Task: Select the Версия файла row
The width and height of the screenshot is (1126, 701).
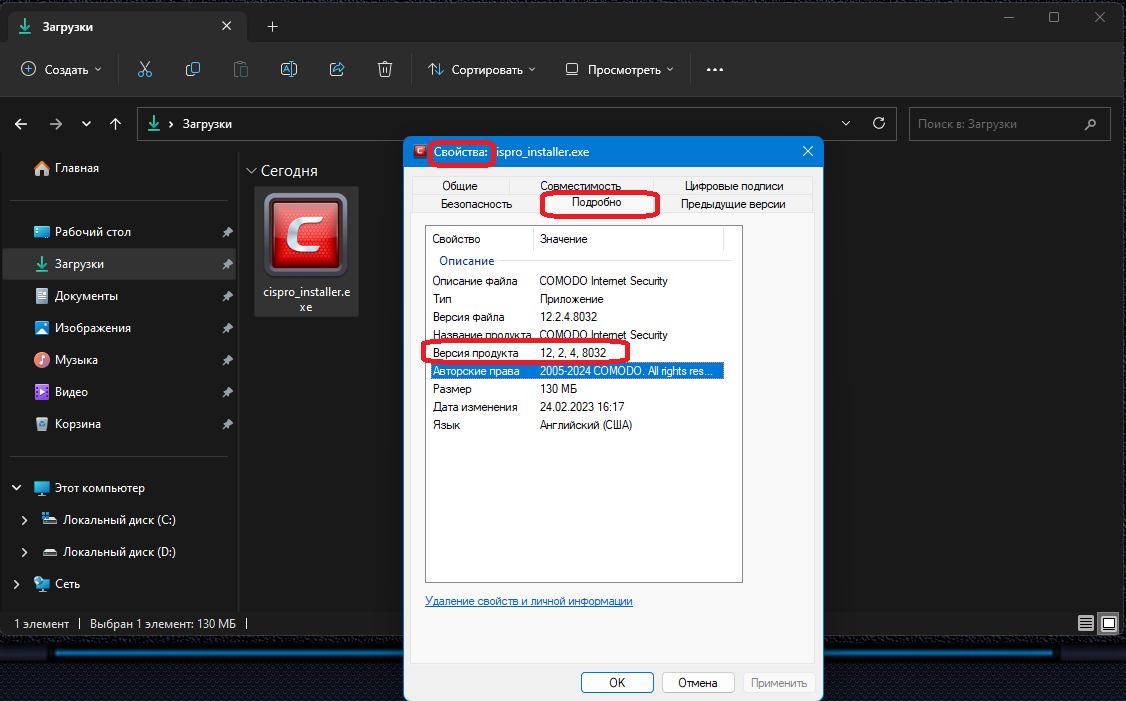Action: (577, 317)
